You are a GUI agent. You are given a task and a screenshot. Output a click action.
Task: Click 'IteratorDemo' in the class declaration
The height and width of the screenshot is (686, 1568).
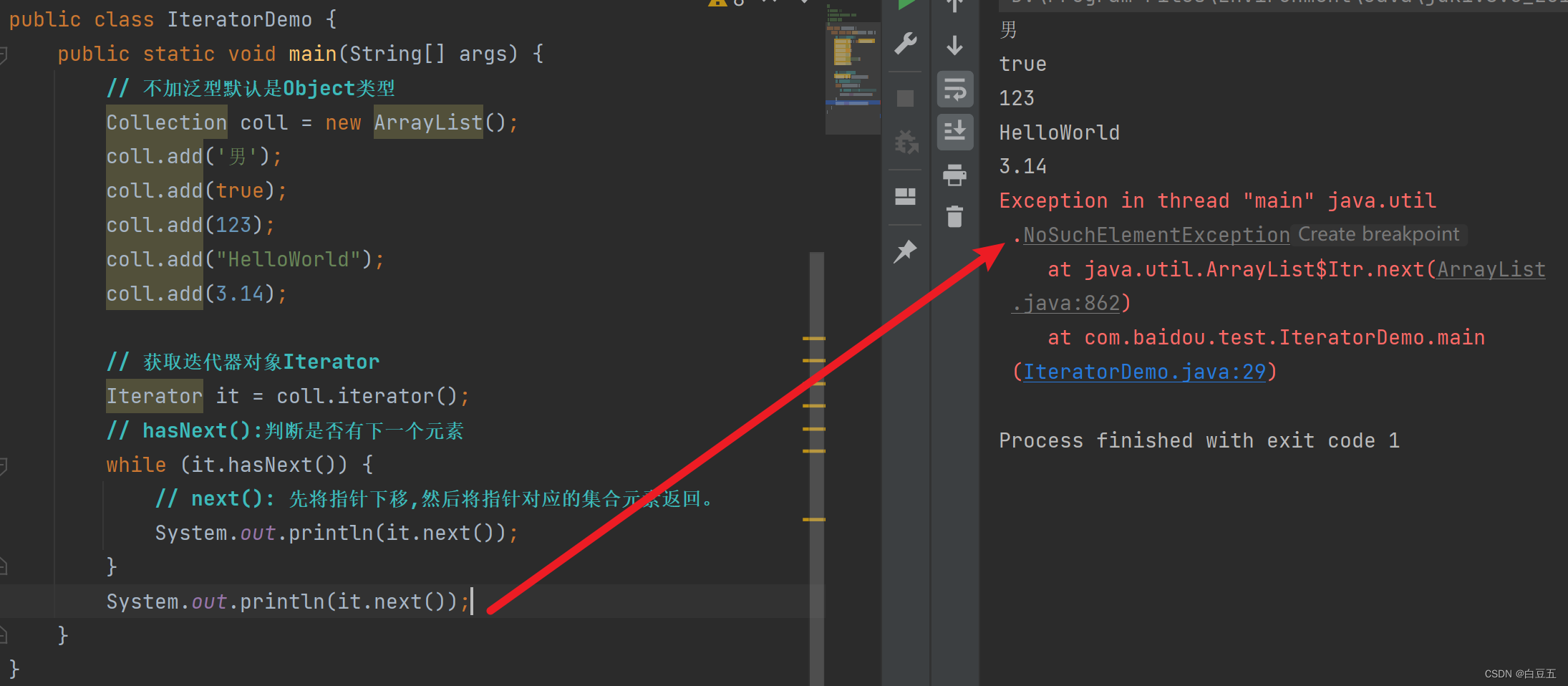tap(239, 19)
